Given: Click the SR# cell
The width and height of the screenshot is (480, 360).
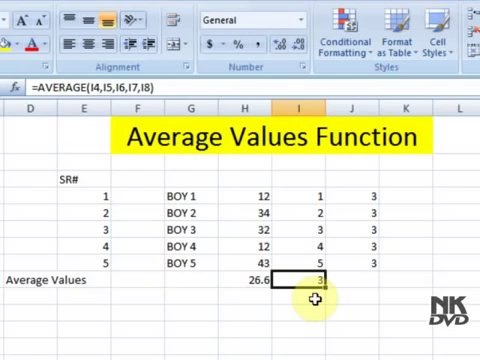Looking at the screenshot, I should click(84, 180).
